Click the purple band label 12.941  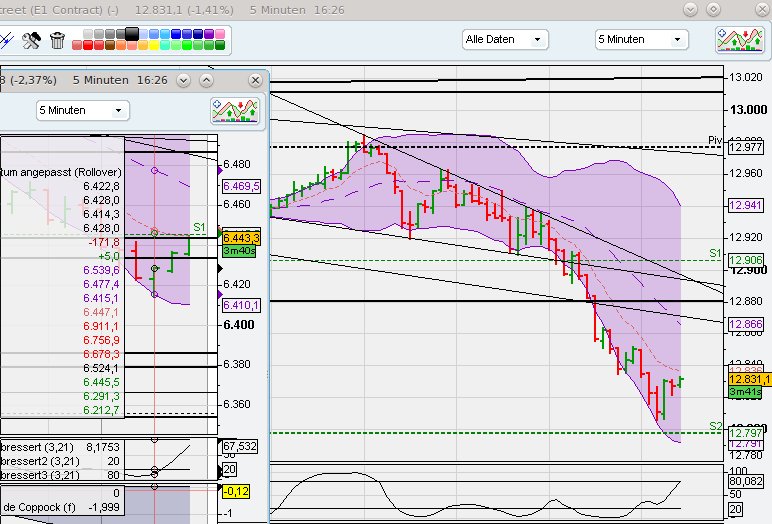pyautogui.click(x=746, y=205)
